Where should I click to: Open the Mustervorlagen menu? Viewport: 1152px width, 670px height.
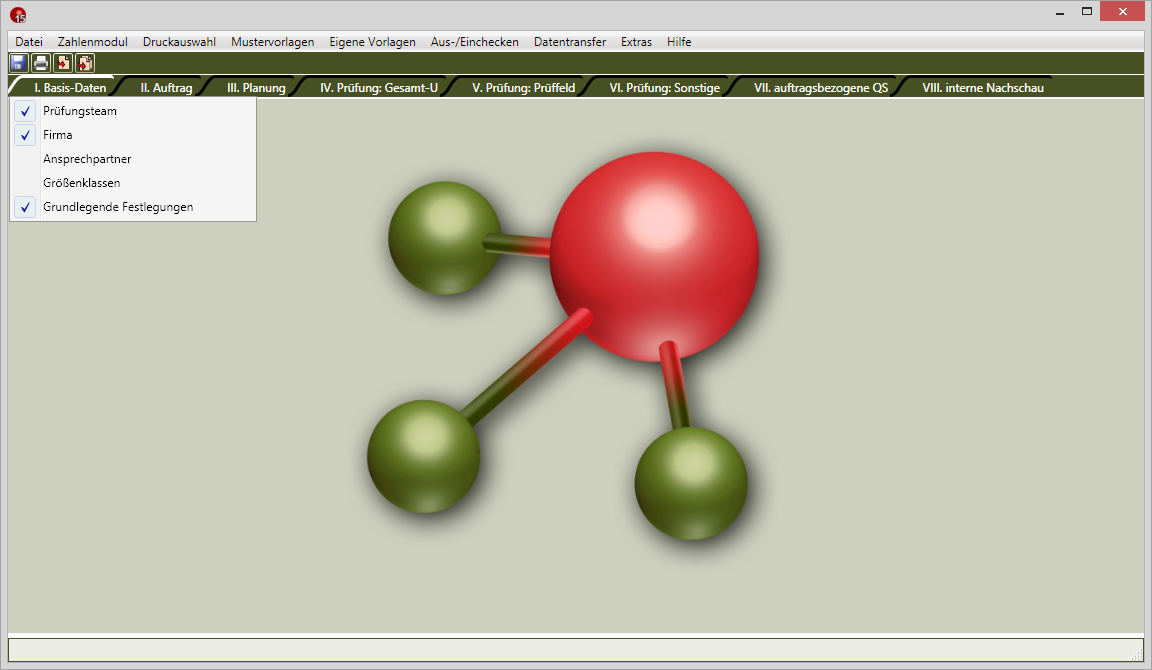point(272,42)
